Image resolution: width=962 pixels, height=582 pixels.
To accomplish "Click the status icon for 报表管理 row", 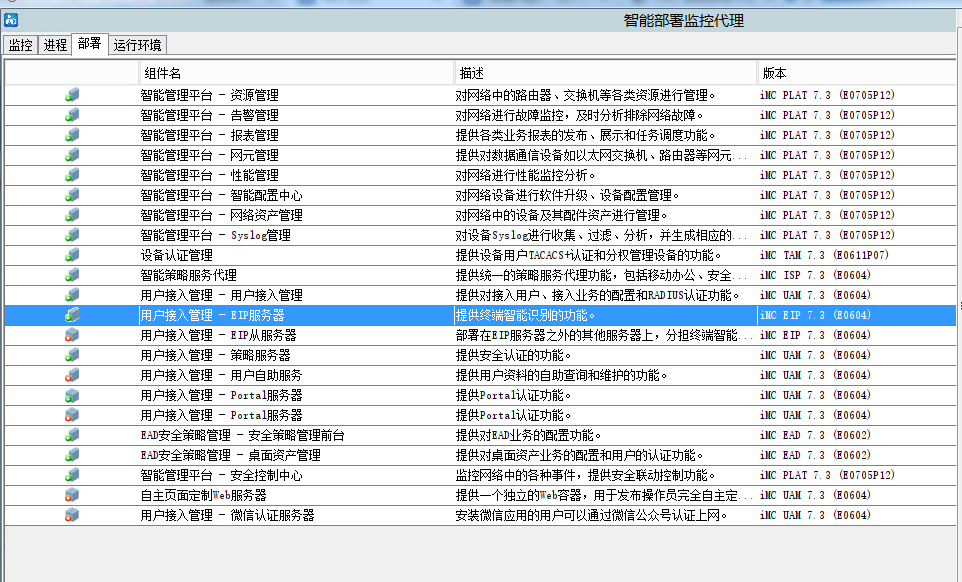I will (x=72, y=135).
